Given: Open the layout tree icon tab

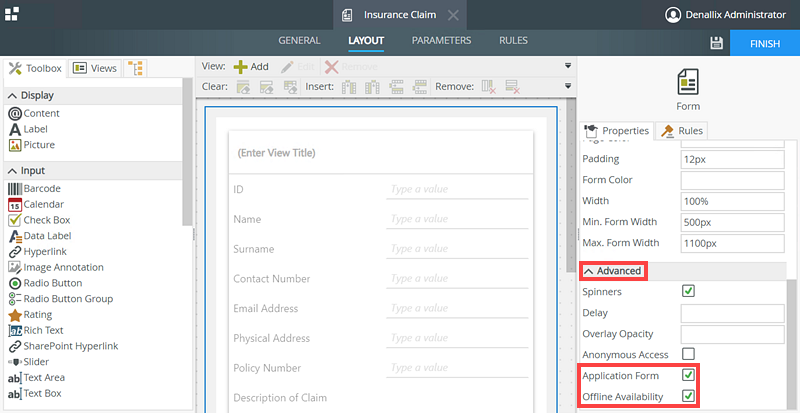Looking at the screenshot, I should 135,68.
